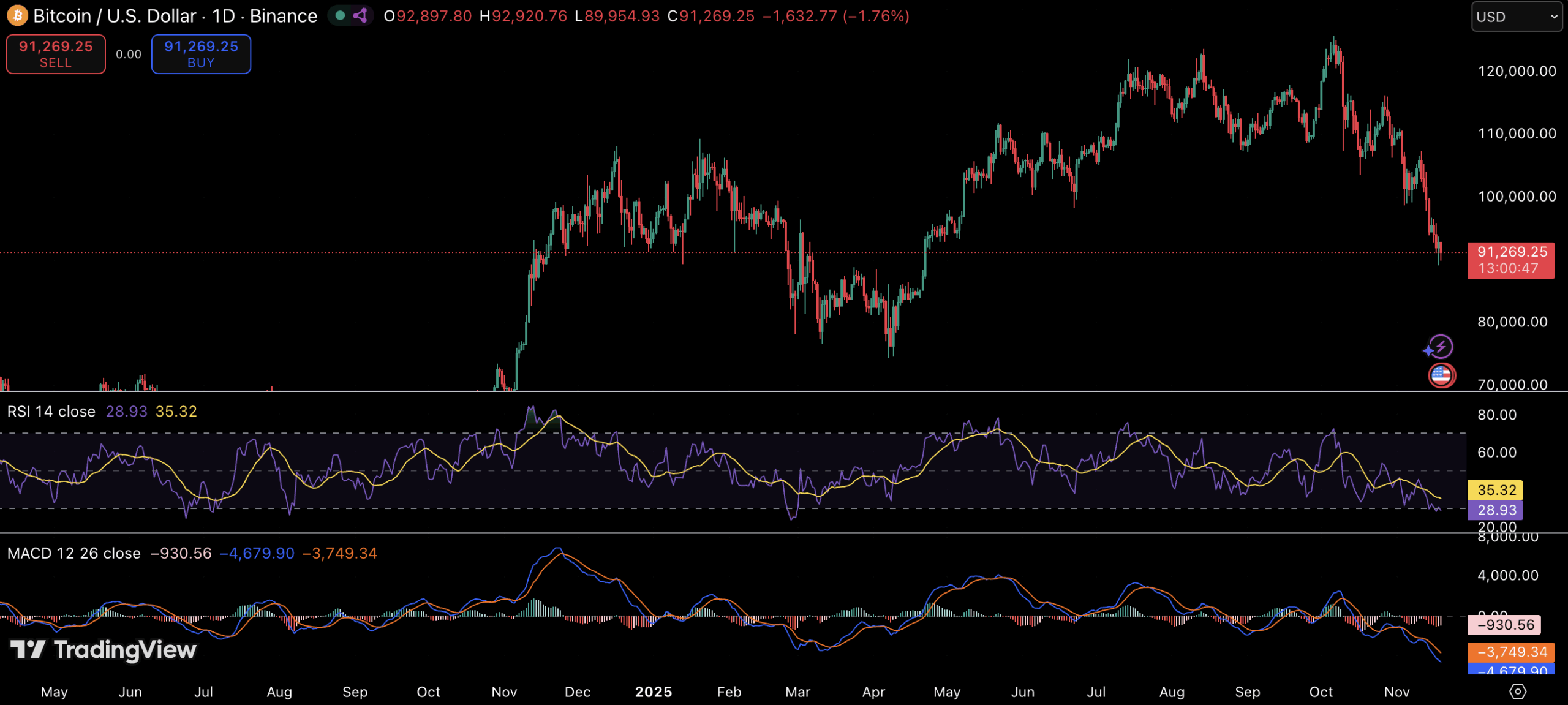Click the orange Bitcoin logo icon
This screenshot has width=1568, height=705.
tap(17, 15)
